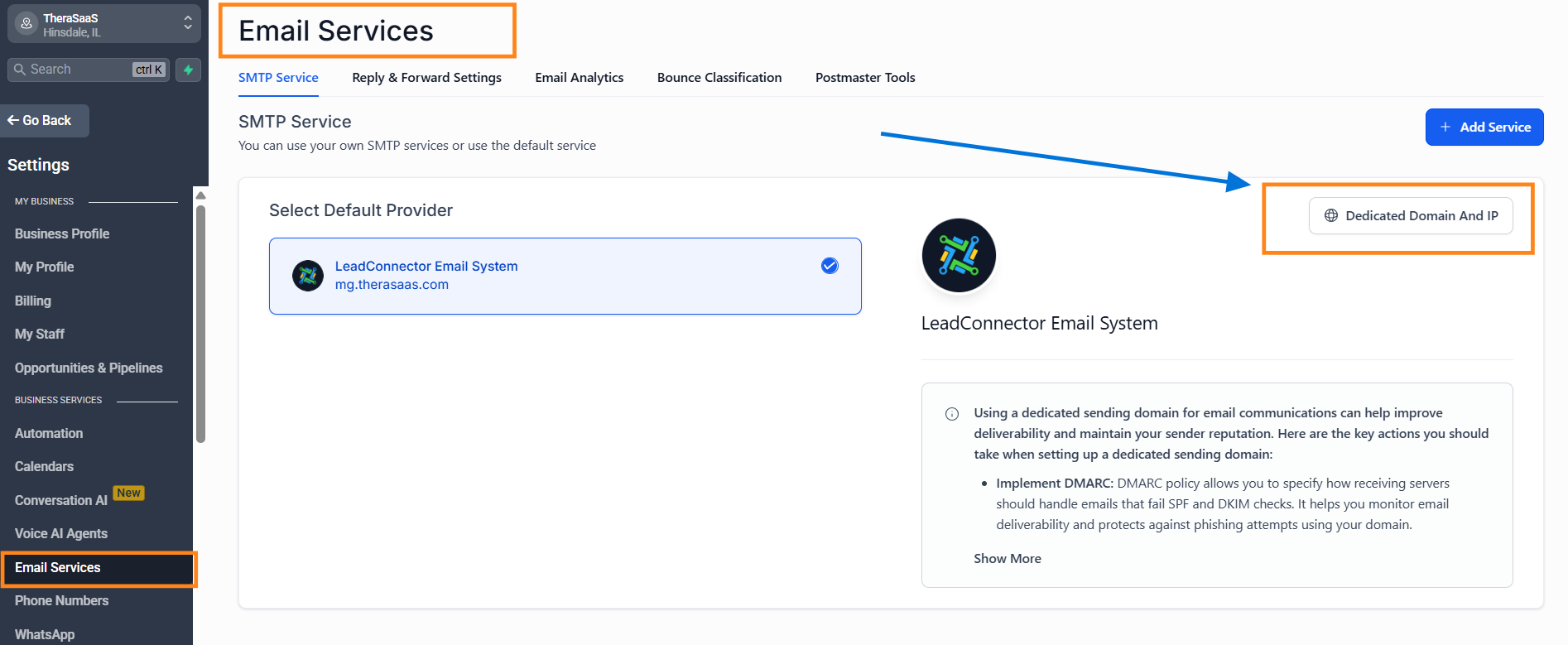Switch to Bounce Classification tab

click(x=719, y=78)
